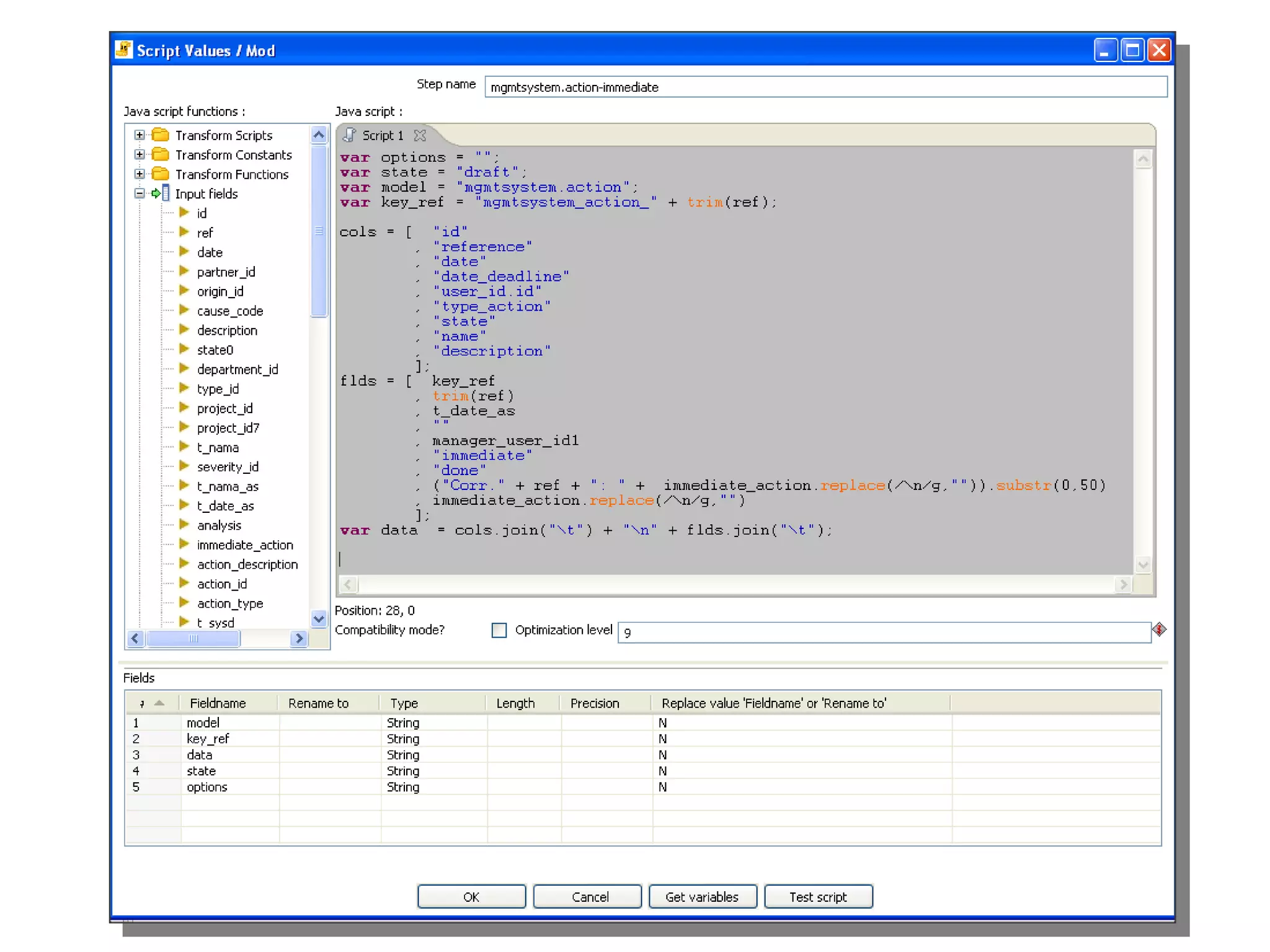Click the arrow icon beside immediate_action field
The width and height of the screenshot is (1270, 952).
pyautogui.click(x=184, y=545)
